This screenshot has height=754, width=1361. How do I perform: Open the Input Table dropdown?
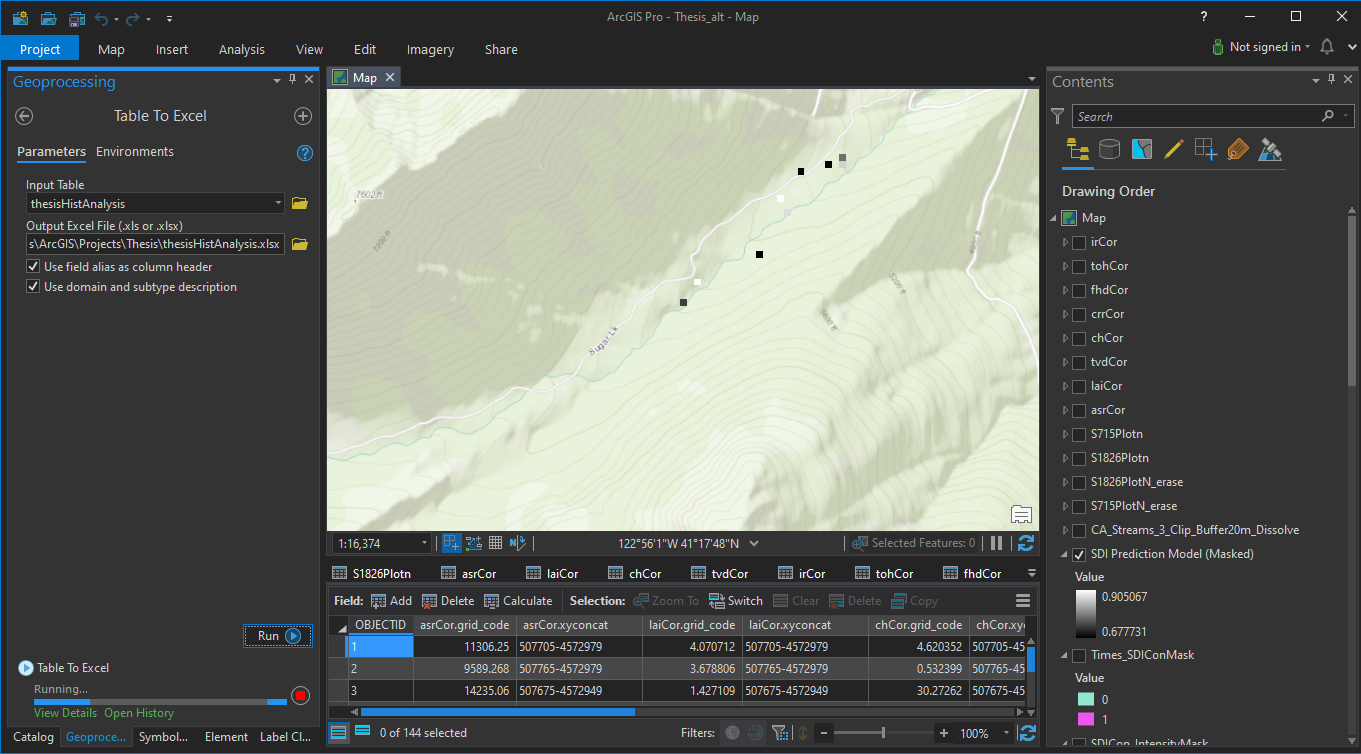pos(278,203)
